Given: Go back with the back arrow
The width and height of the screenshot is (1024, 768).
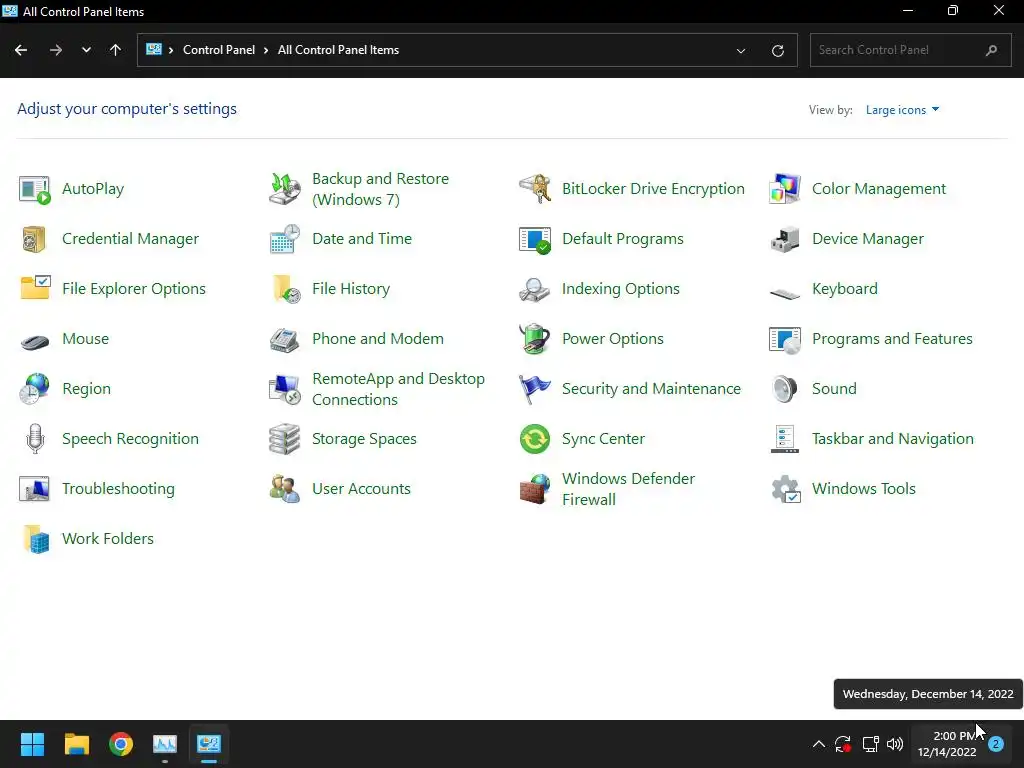Looking at the screenshot, I should (x=21, y=50).
